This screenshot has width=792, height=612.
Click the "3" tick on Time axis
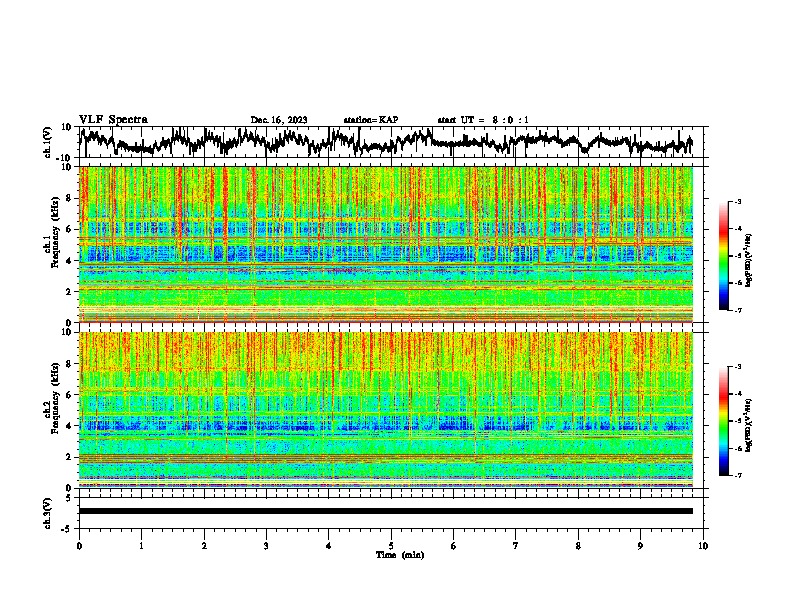(x=266, y=546)
